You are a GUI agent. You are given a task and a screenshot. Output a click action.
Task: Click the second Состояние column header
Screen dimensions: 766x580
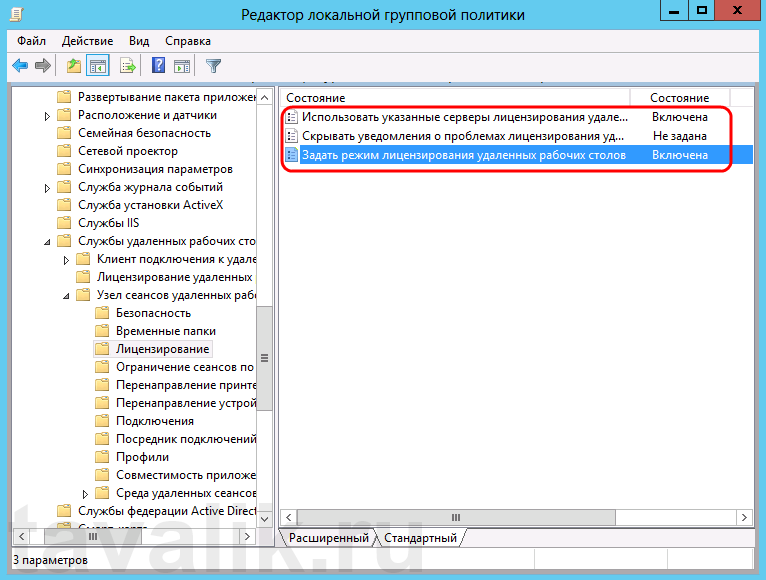(x=680, y=98)
